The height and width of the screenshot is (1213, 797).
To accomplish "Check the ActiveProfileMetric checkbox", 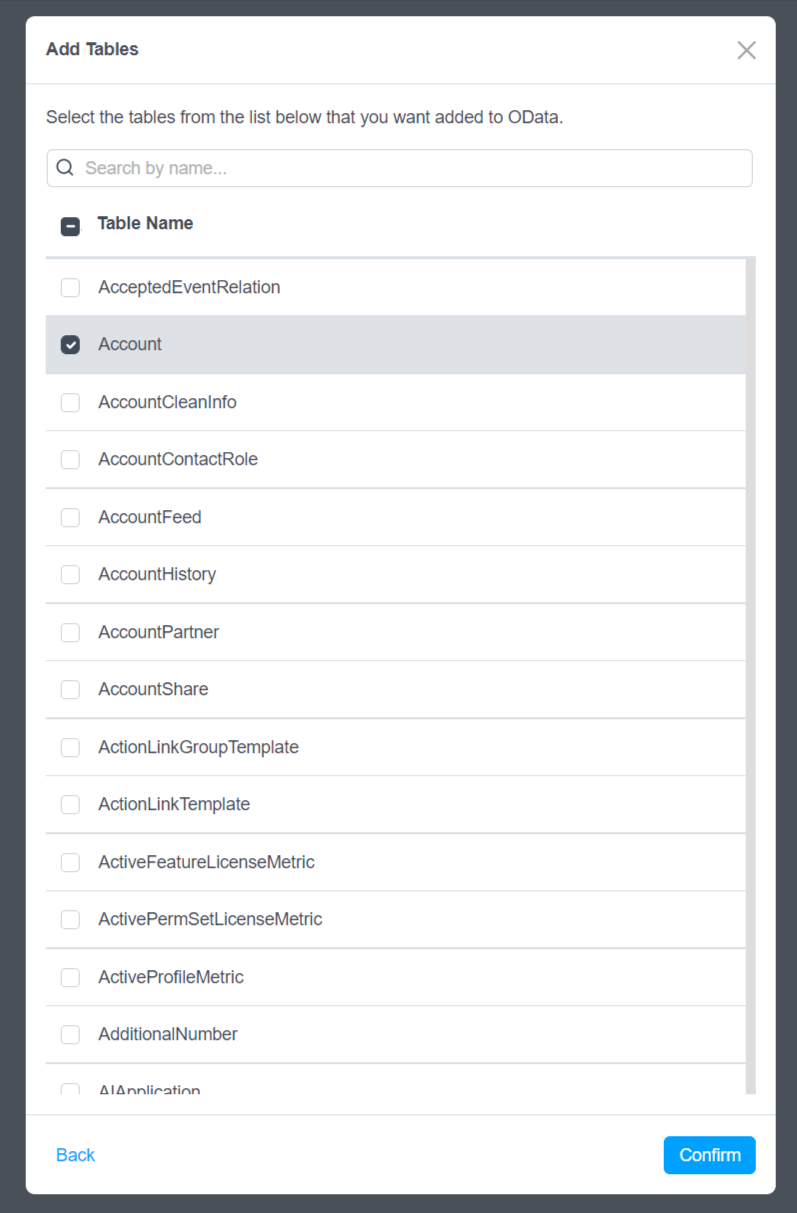I will (70, 978).
